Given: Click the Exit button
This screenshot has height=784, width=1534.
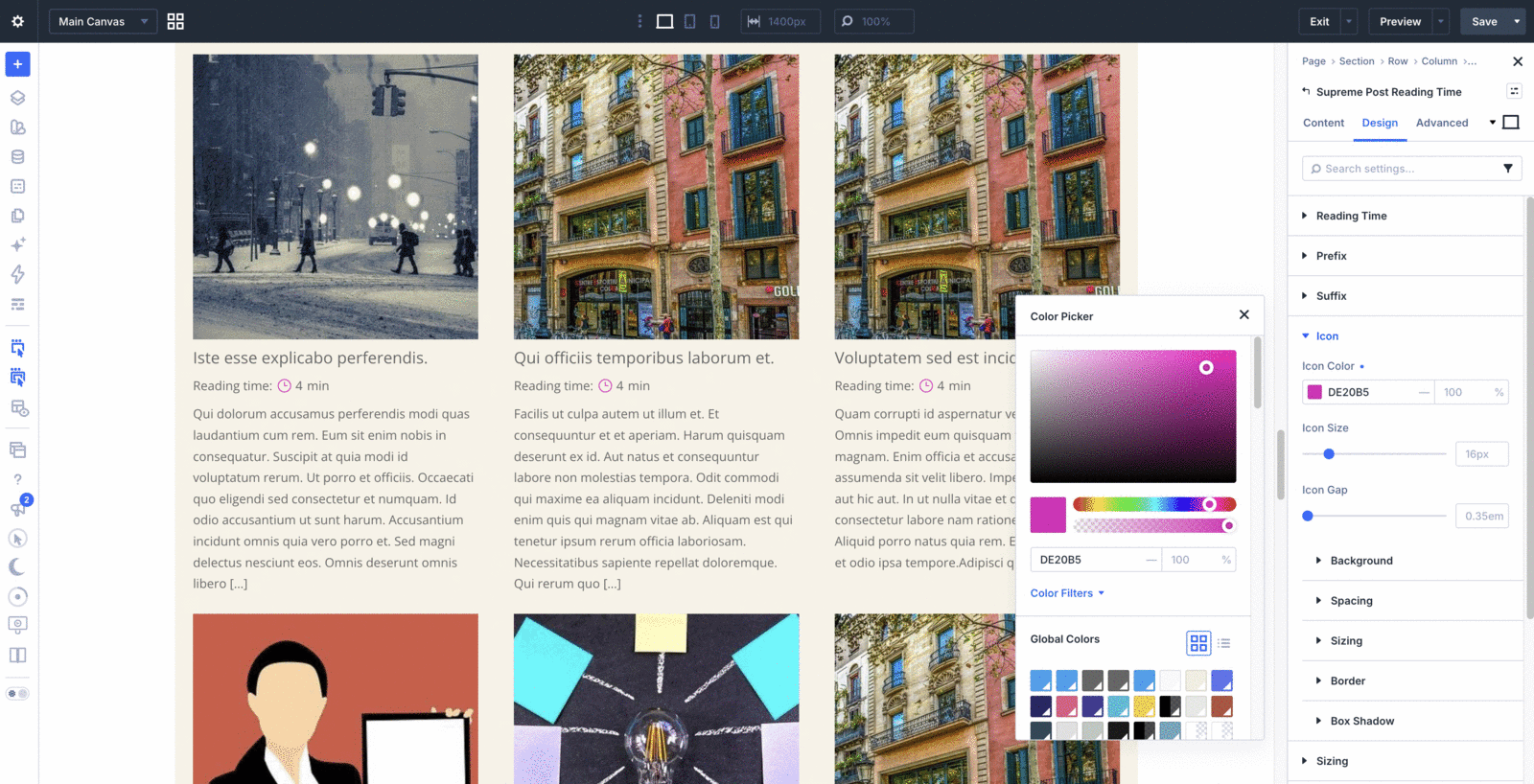Looking at the screenshot, I should (1319, 21).
